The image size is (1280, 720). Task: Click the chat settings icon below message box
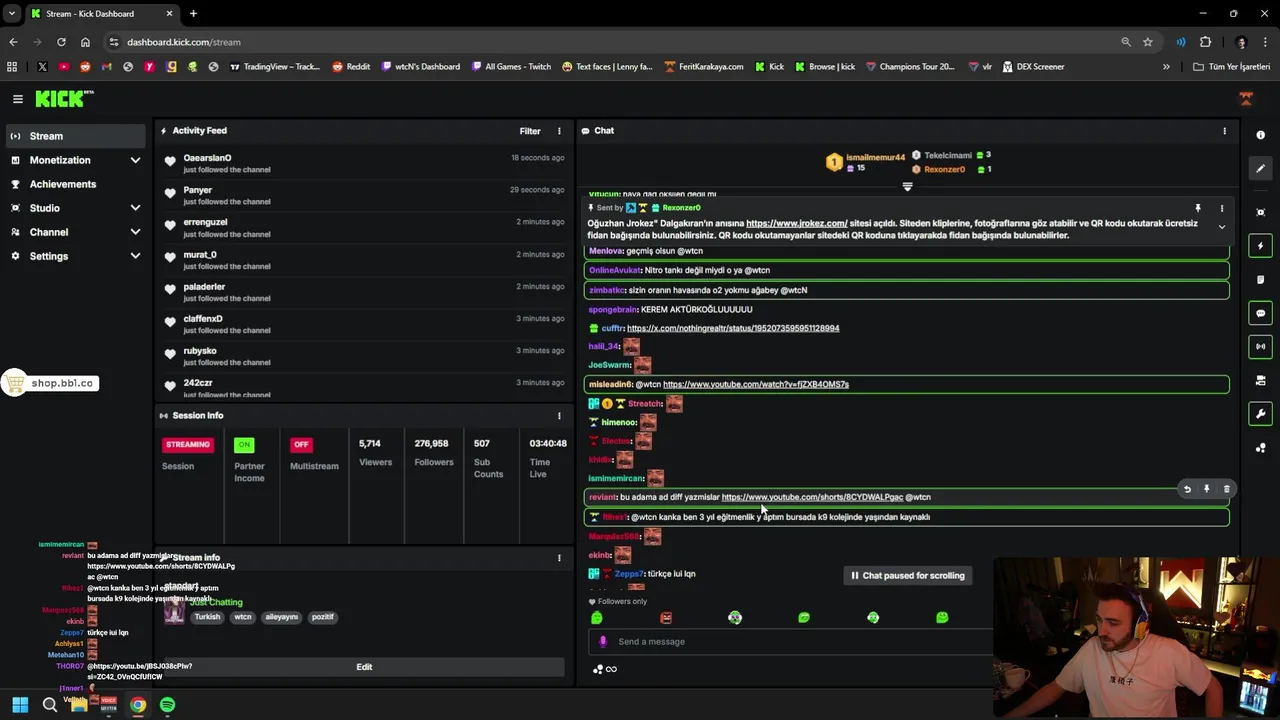click(598, 669)
